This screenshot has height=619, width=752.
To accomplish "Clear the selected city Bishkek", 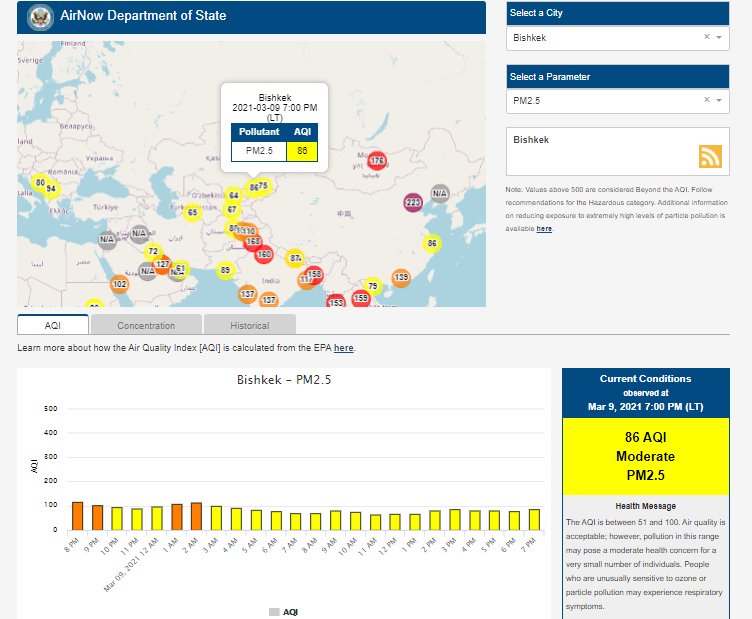I will click(706, 37).
